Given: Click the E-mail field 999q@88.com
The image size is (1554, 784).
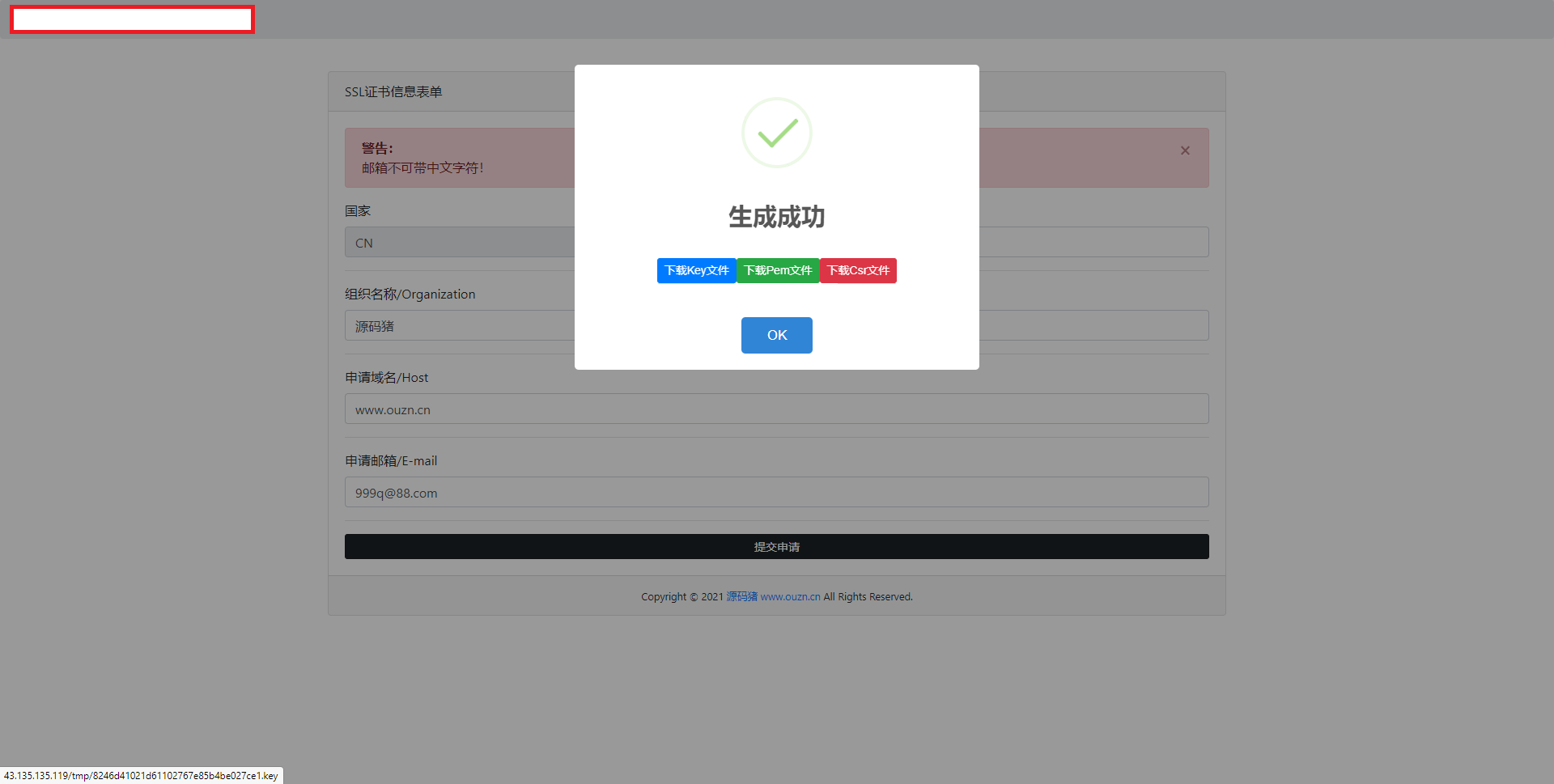Looking at the screenshot, I should 777,492.
